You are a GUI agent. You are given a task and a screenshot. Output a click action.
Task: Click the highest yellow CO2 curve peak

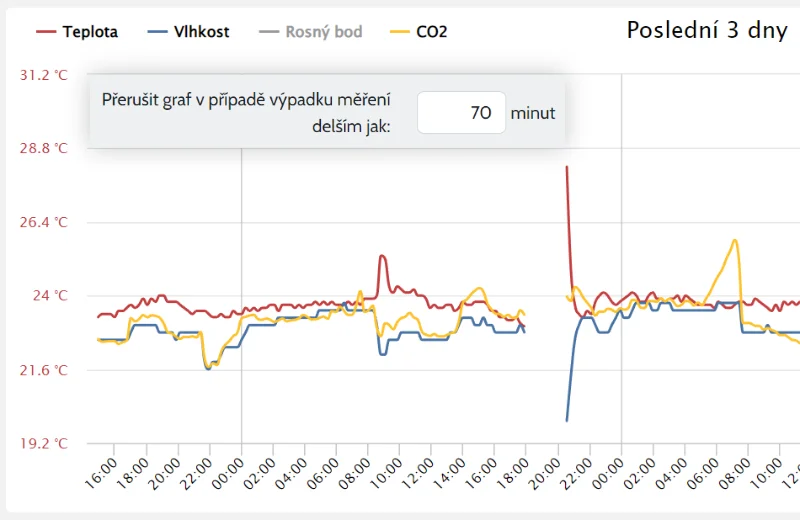735,240
